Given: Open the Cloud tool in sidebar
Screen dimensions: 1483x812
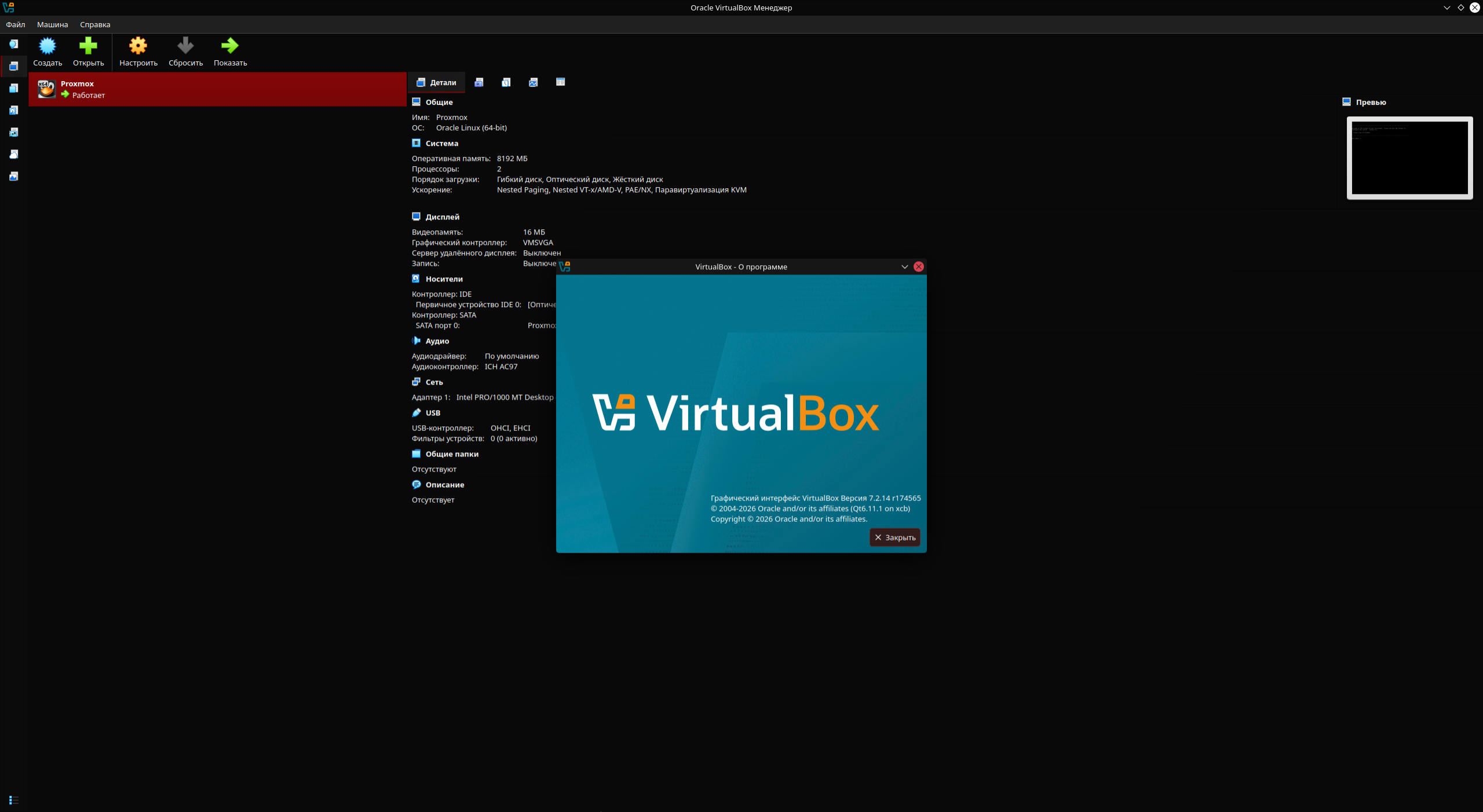Looking at the screenshot, I should pos(14,154).
